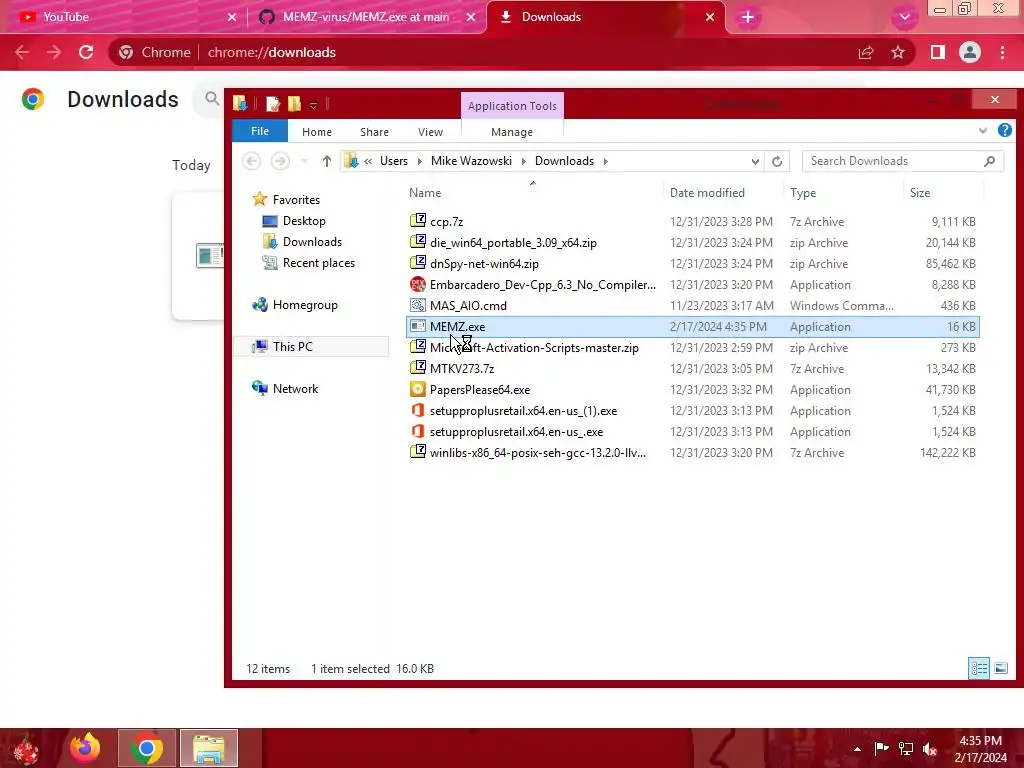Sort by Date modified column
The image size is (1024, 768).
(707, 193)
